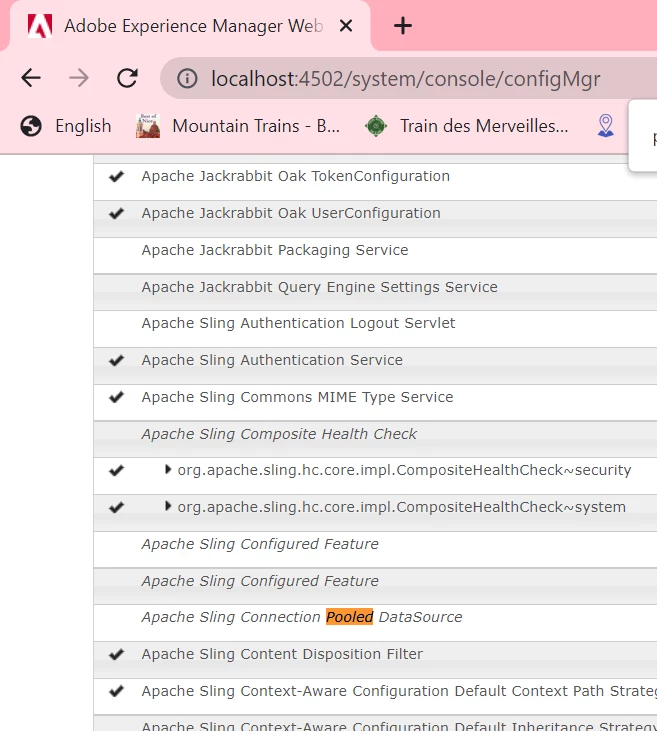Open Apache Sling Connection Pooled DataSource
Viewport: 657px width, 731px height.
tap(302, 617)
